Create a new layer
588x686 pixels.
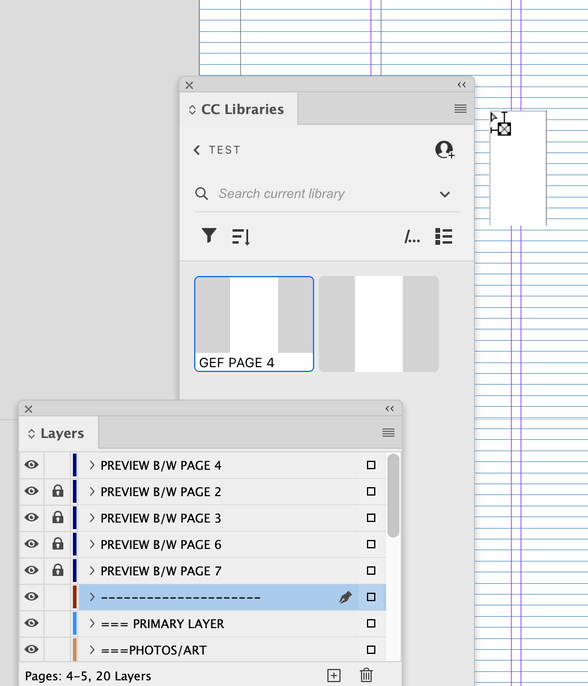pos(334,675)
